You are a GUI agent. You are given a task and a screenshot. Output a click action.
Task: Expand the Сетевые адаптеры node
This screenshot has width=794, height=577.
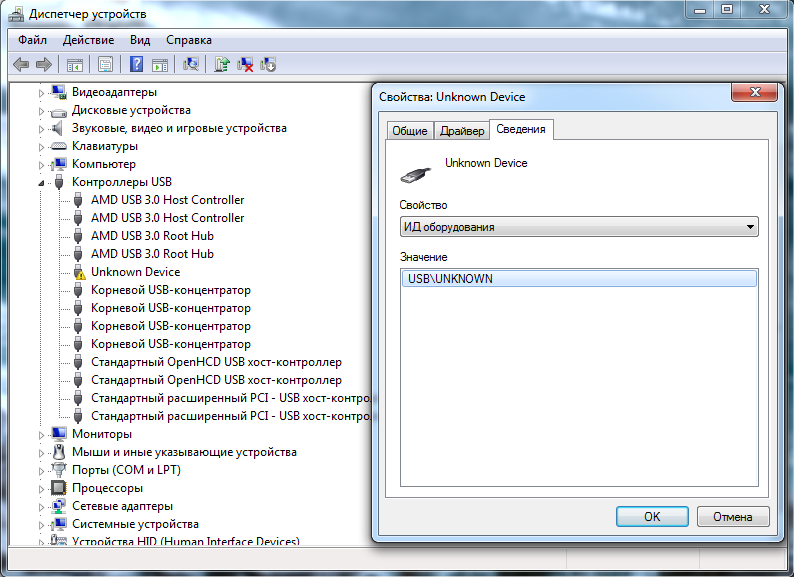tap(42, 507)
